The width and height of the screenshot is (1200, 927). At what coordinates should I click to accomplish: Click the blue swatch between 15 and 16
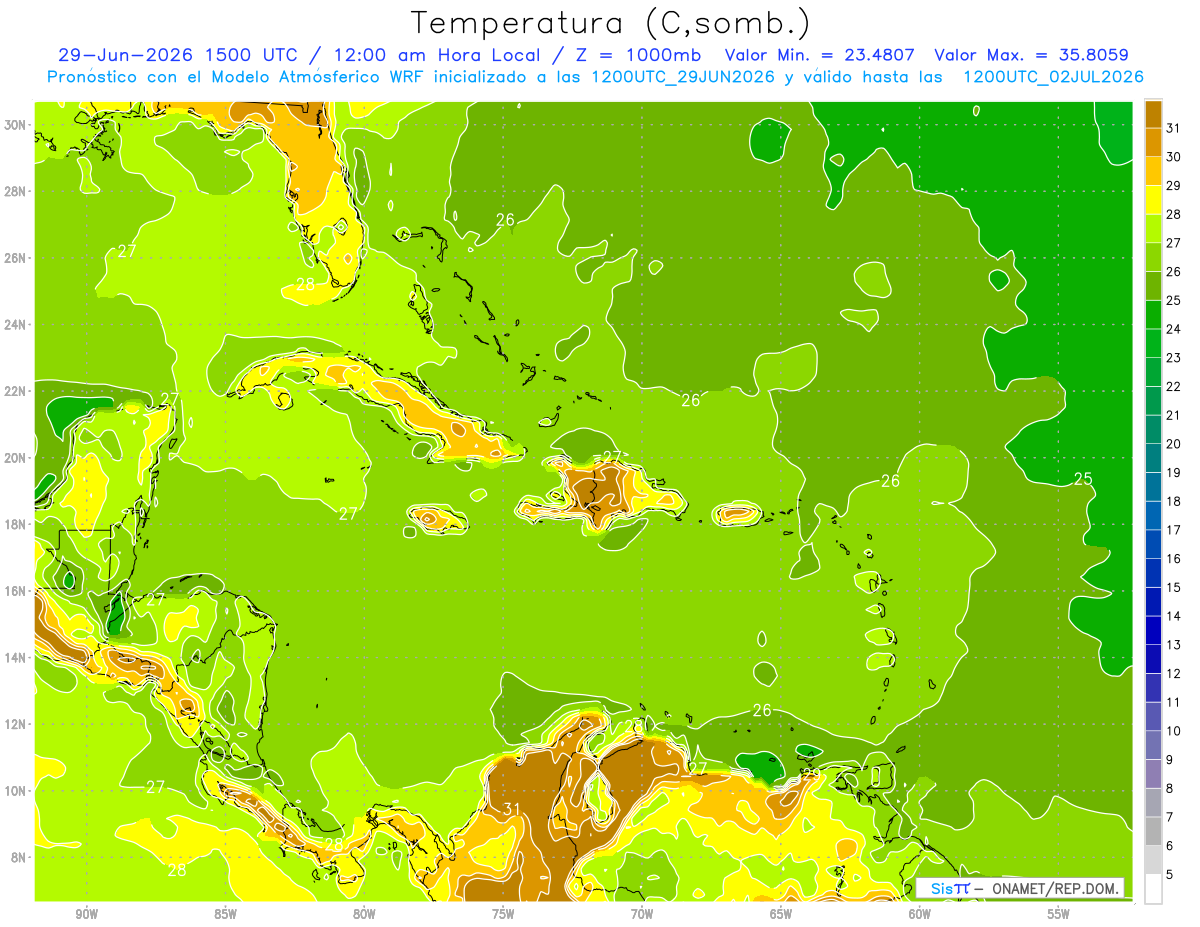(1153, 572)
